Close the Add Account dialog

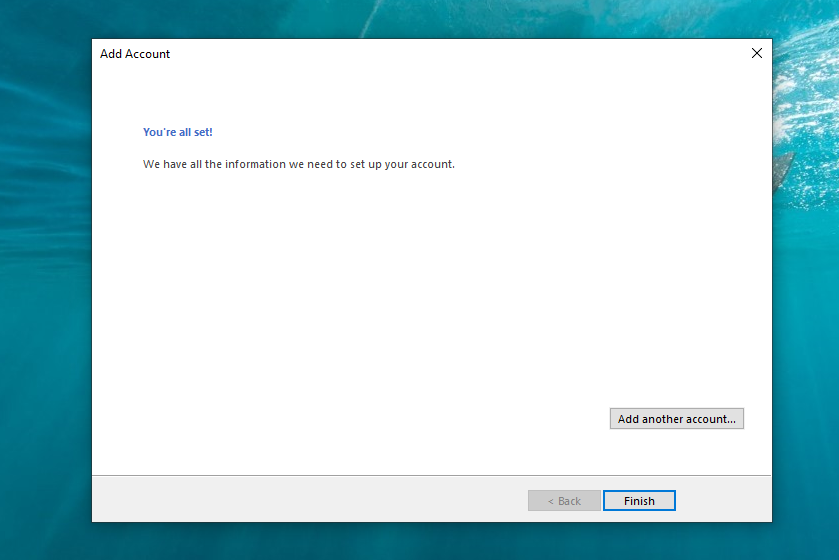tap(757, 53)
